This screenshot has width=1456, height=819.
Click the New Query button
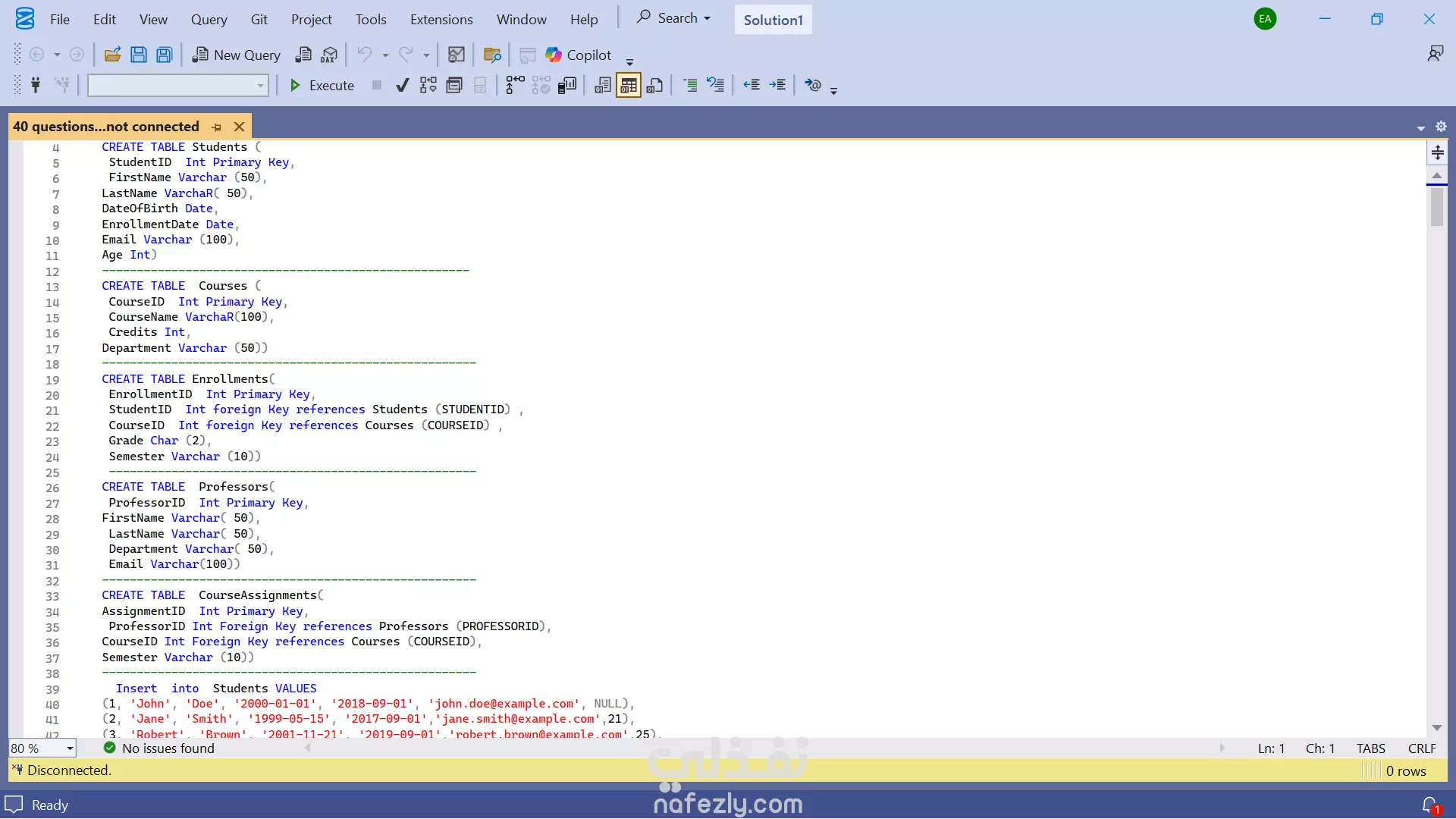point(236,55)
